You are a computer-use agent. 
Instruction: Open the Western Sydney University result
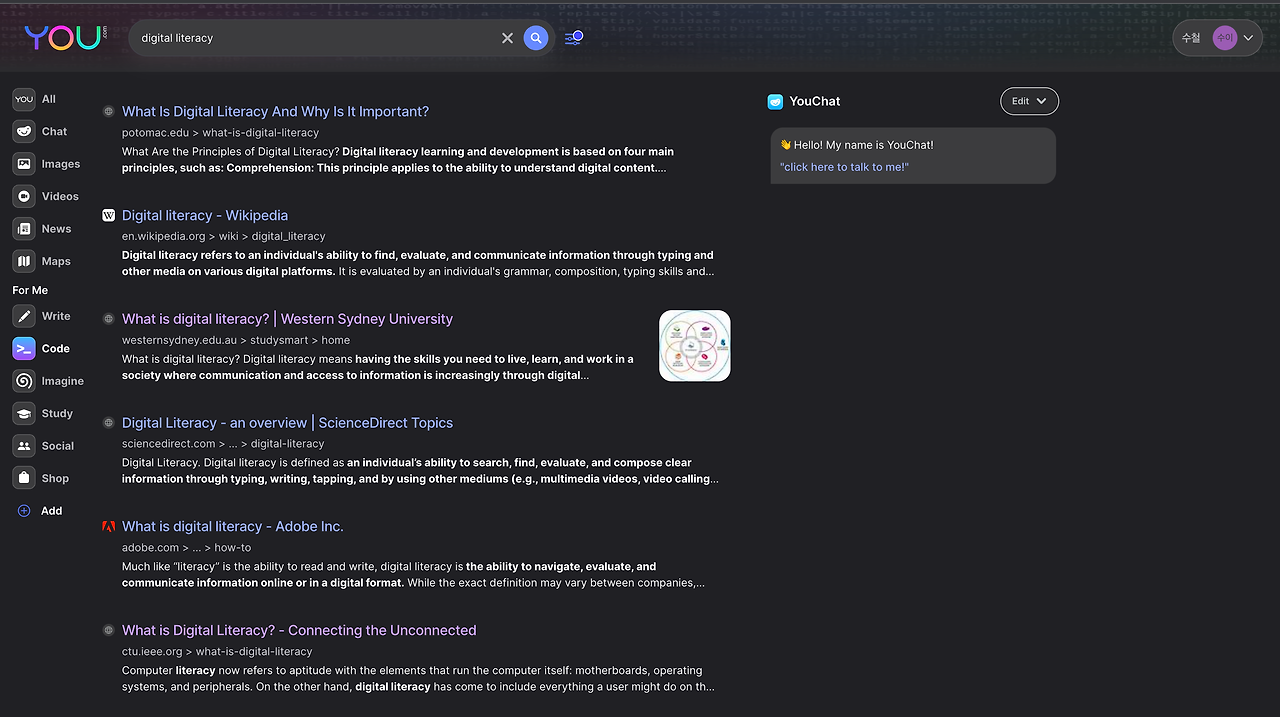coord(287,319)
